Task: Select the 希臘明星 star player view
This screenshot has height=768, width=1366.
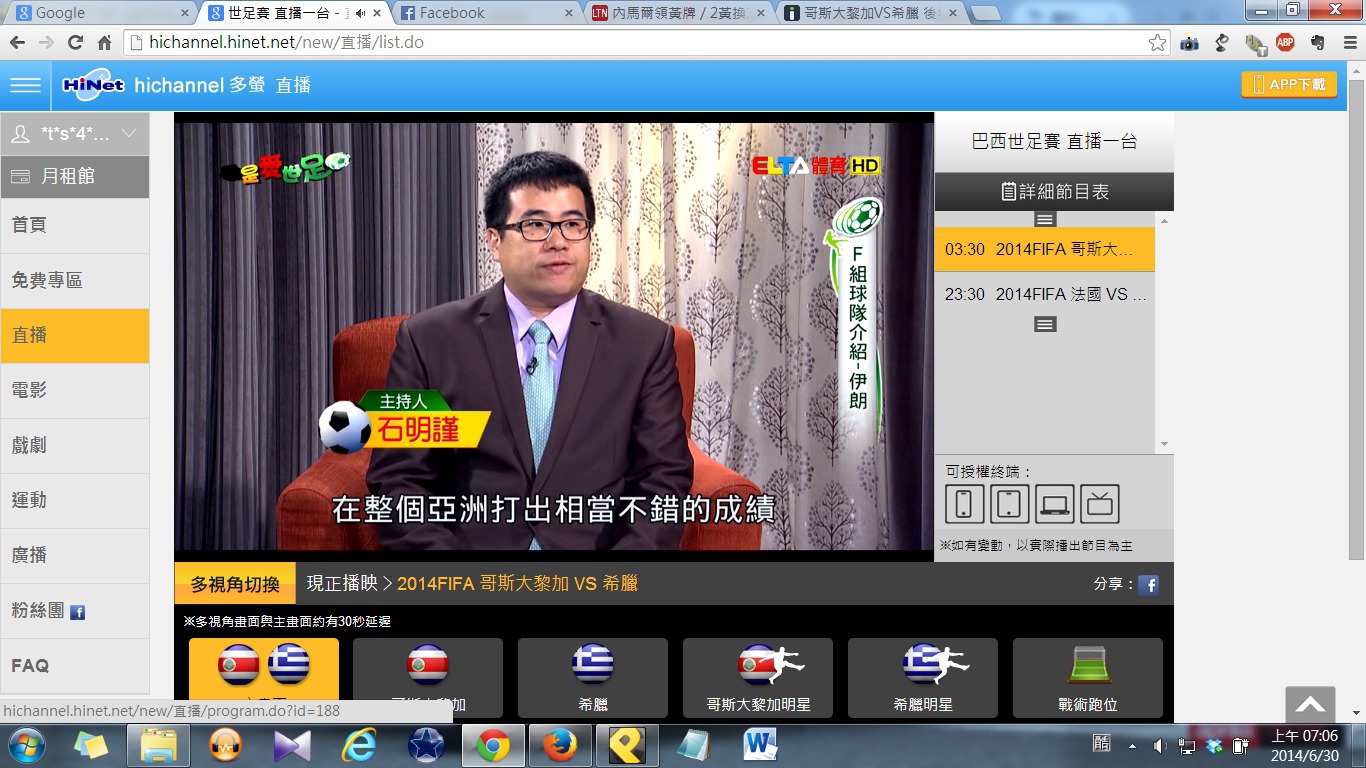Action: (923, 678)
